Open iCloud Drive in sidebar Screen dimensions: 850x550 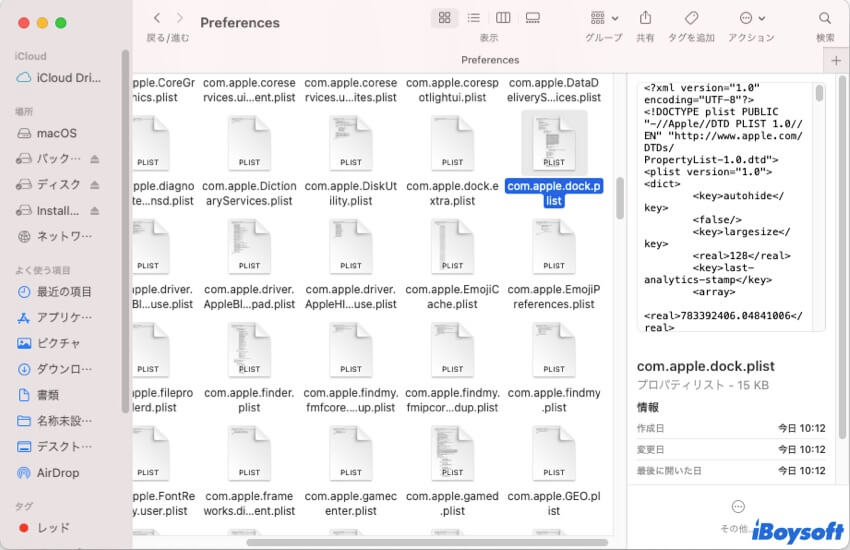click(59, 77)
